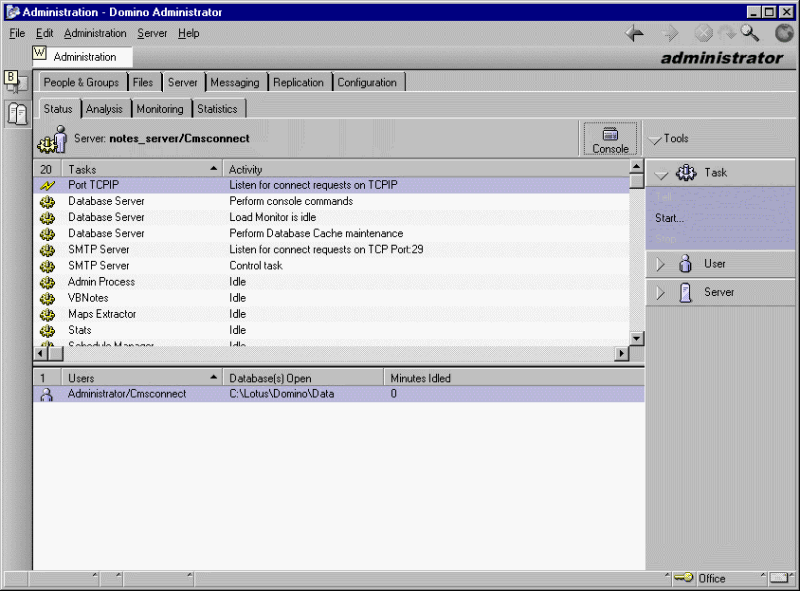Expand the Server section triangle
This screenshot has height=591, width=800.
(x=661, y=293)
